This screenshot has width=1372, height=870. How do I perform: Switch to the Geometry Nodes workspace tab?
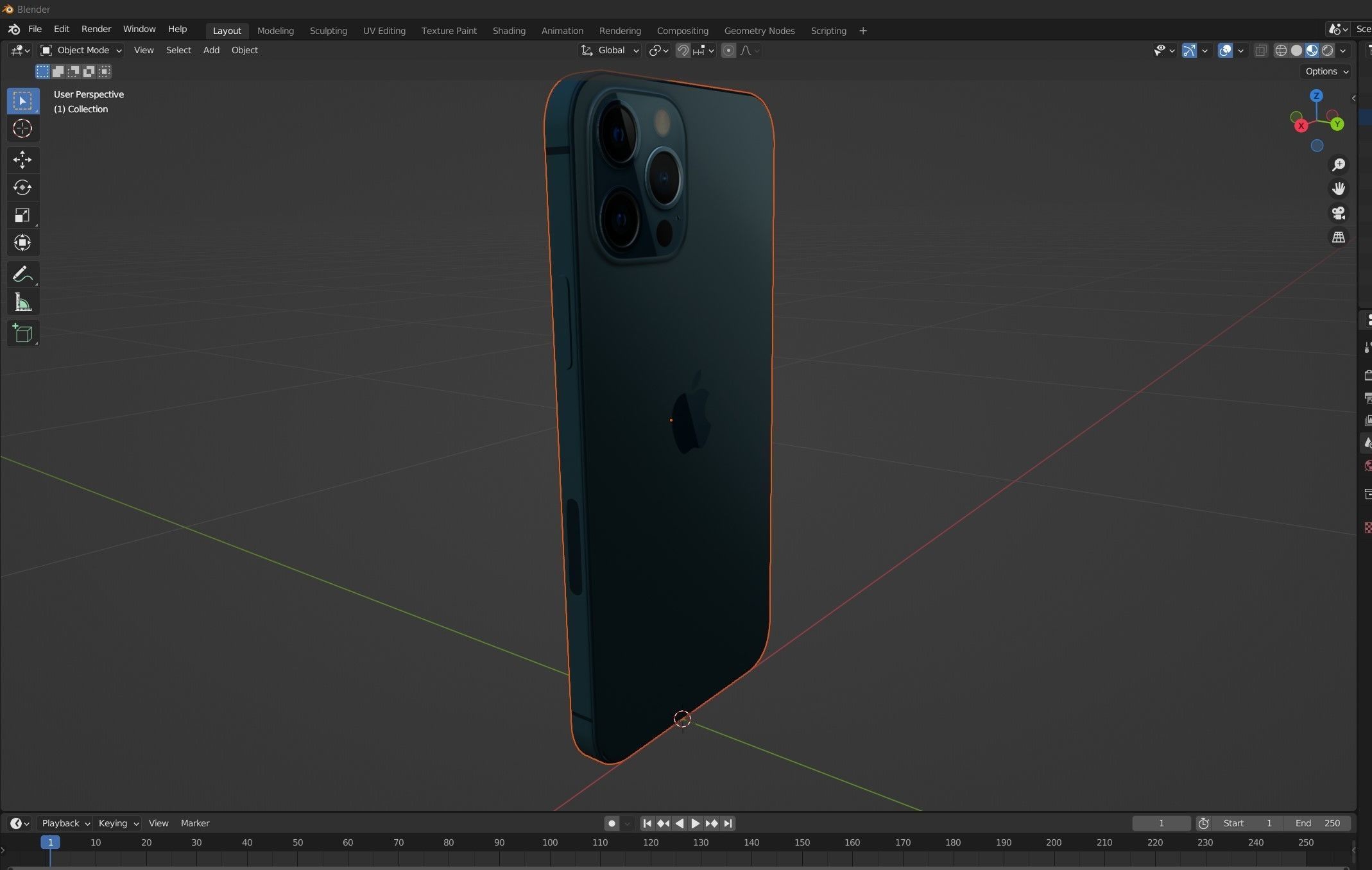tap(759, 31)
